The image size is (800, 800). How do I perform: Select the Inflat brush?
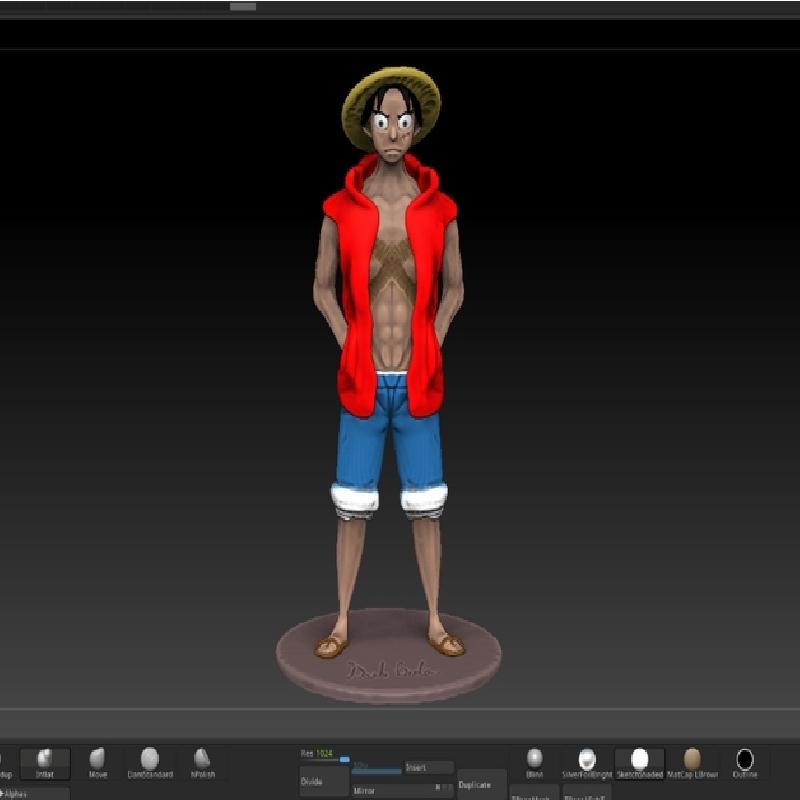coord(45,763)
